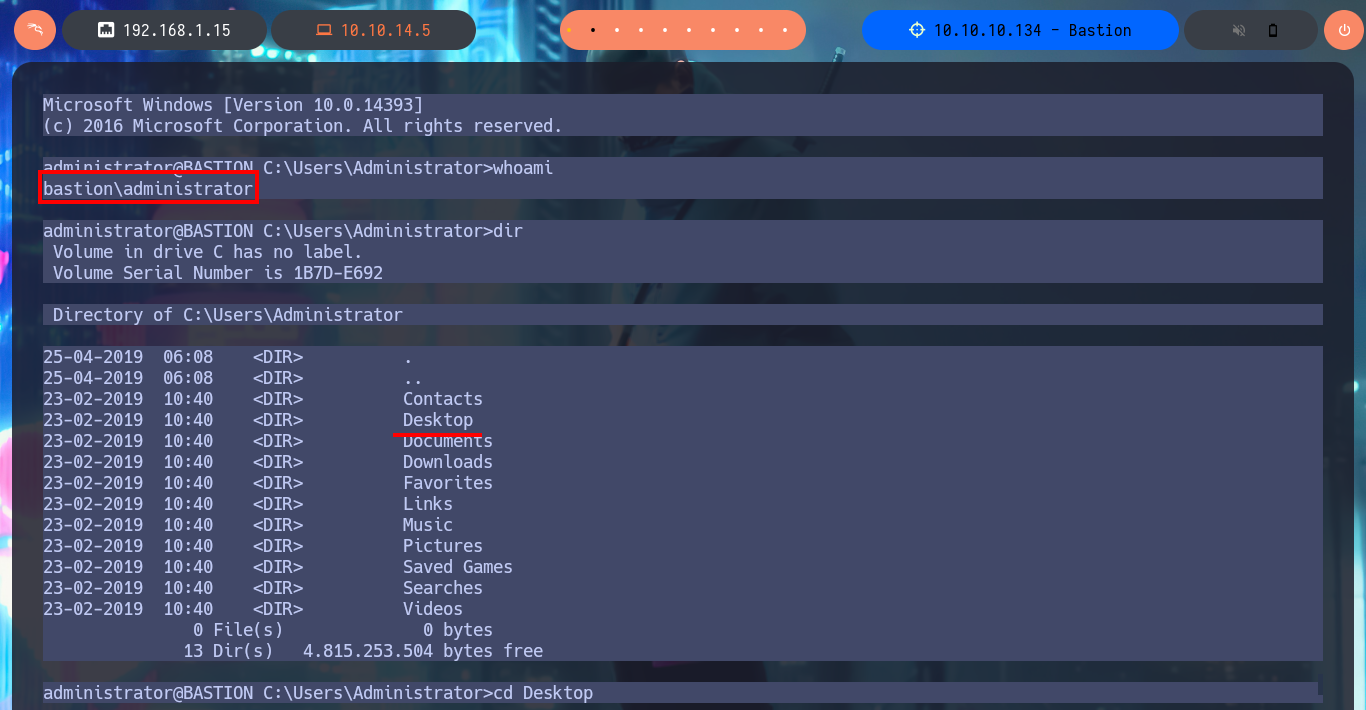Click the 192.168.1.15 local IP module
The width and height of the screenshot is (1366, 710).
coord(166,30)
